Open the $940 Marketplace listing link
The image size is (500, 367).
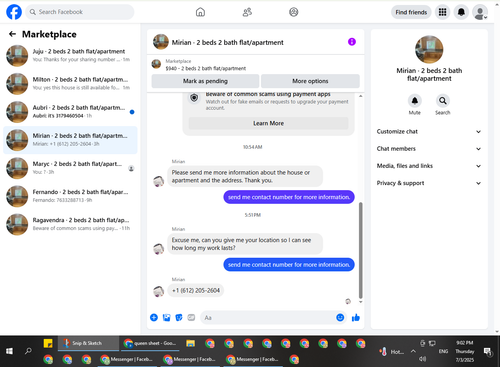pyautogui.click(x=206, y=68)
